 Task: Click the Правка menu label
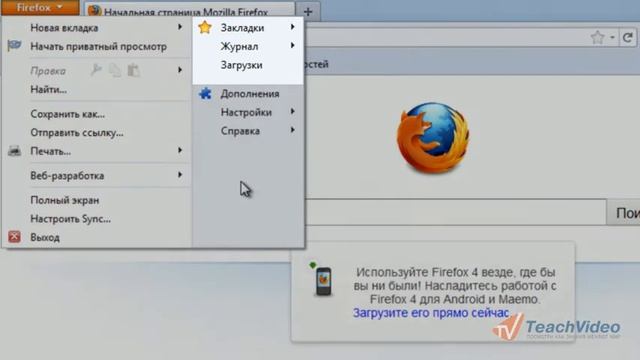click(x=48, y=71)
